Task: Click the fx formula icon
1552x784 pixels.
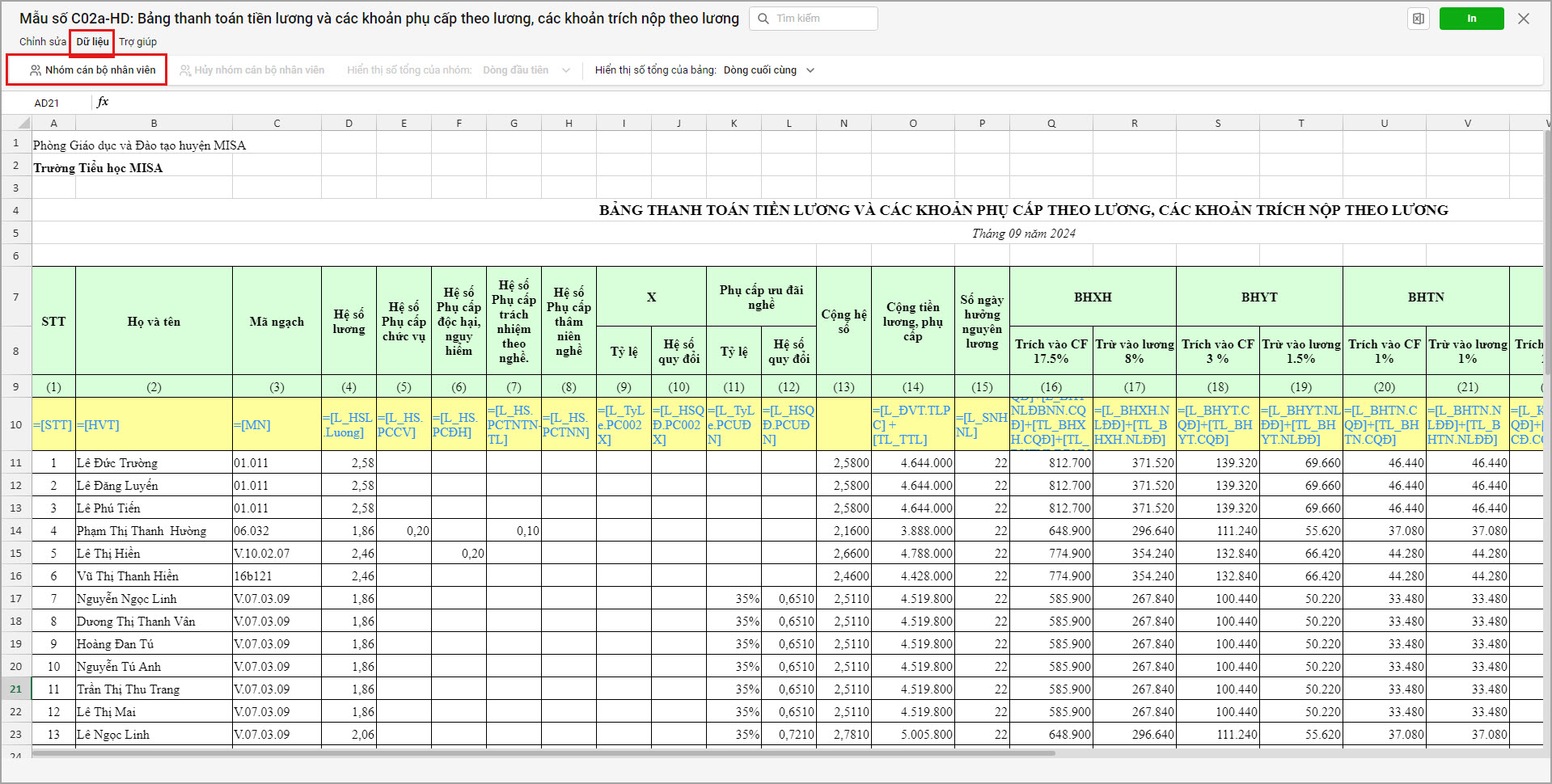Action: point(103,102)
